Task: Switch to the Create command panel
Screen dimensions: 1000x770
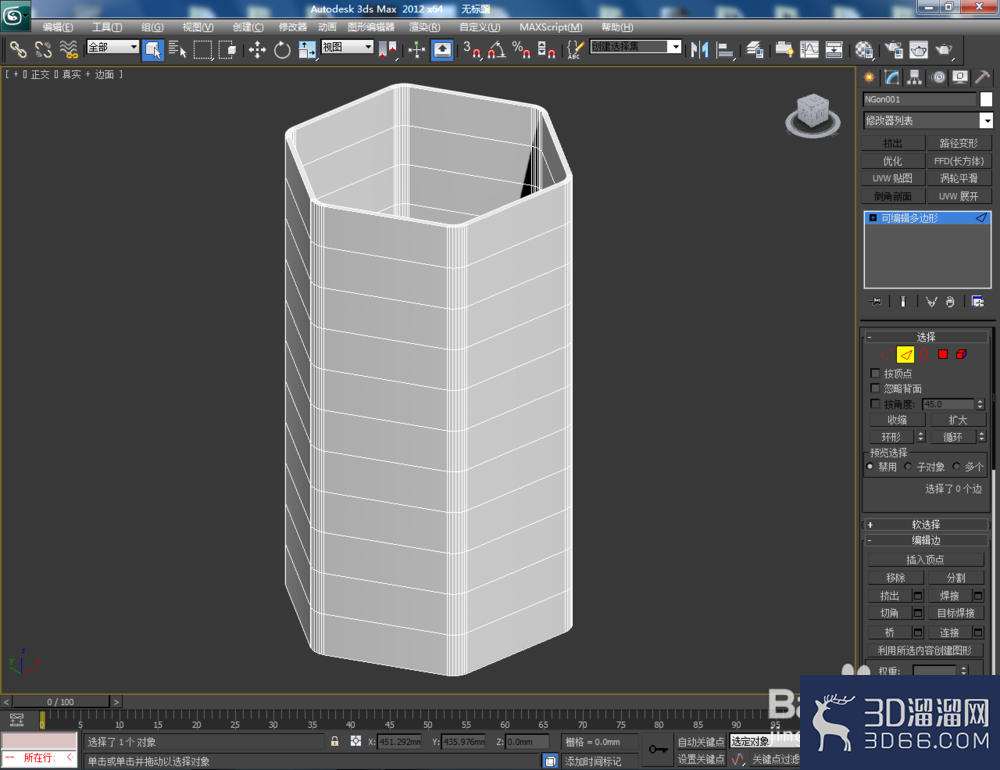Action: (869, 78)
